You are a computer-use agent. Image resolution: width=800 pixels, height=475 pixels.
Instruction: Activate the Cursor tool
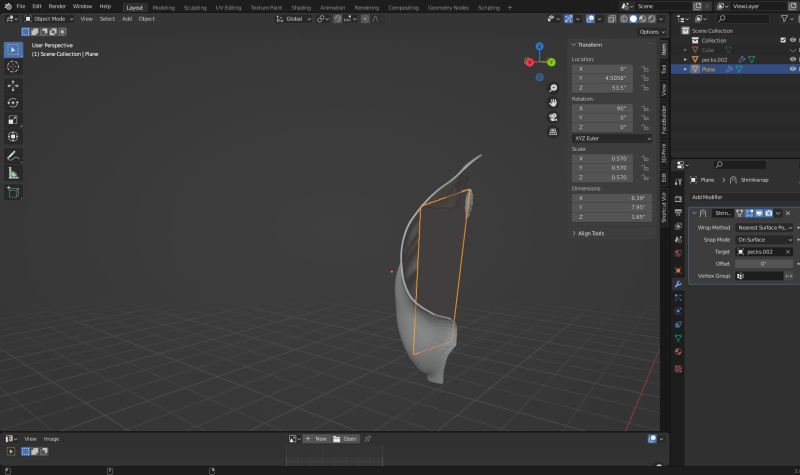pos(13,67)
